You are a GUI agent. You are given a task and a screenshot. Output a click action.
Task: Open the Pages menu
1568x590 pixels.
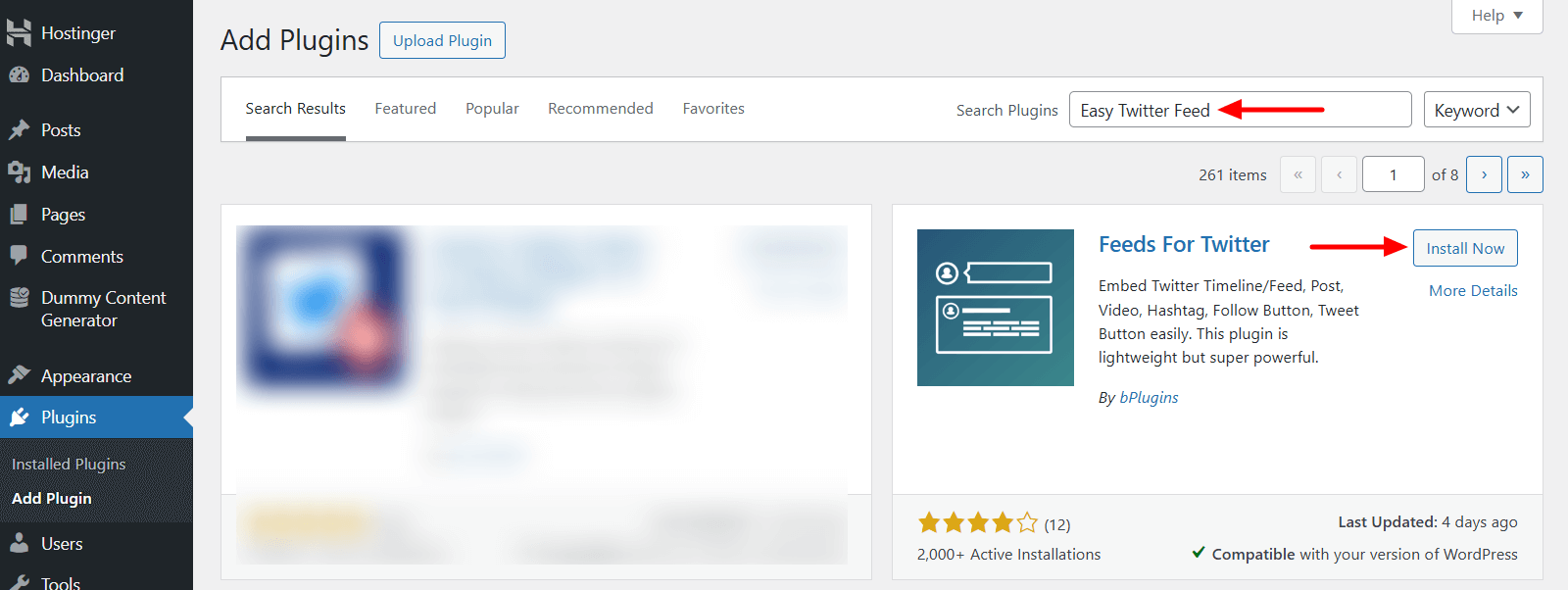96,215
